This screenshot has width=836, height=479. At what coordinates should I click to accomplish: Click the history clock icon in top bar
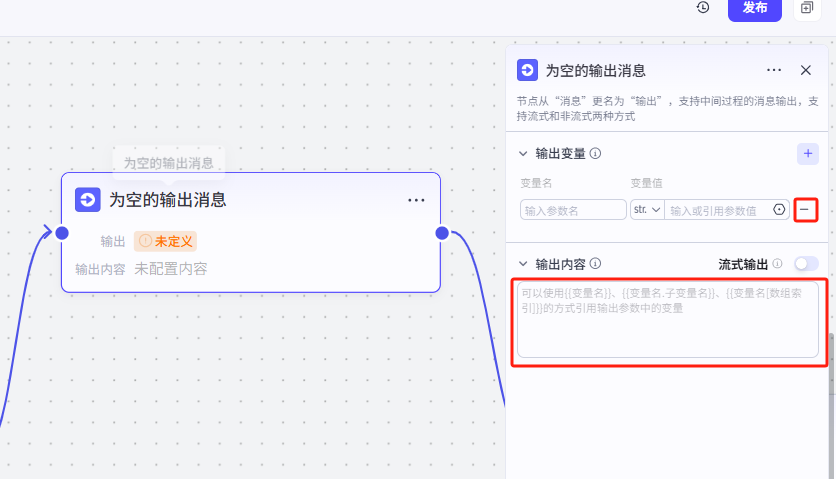coord(703,8)
